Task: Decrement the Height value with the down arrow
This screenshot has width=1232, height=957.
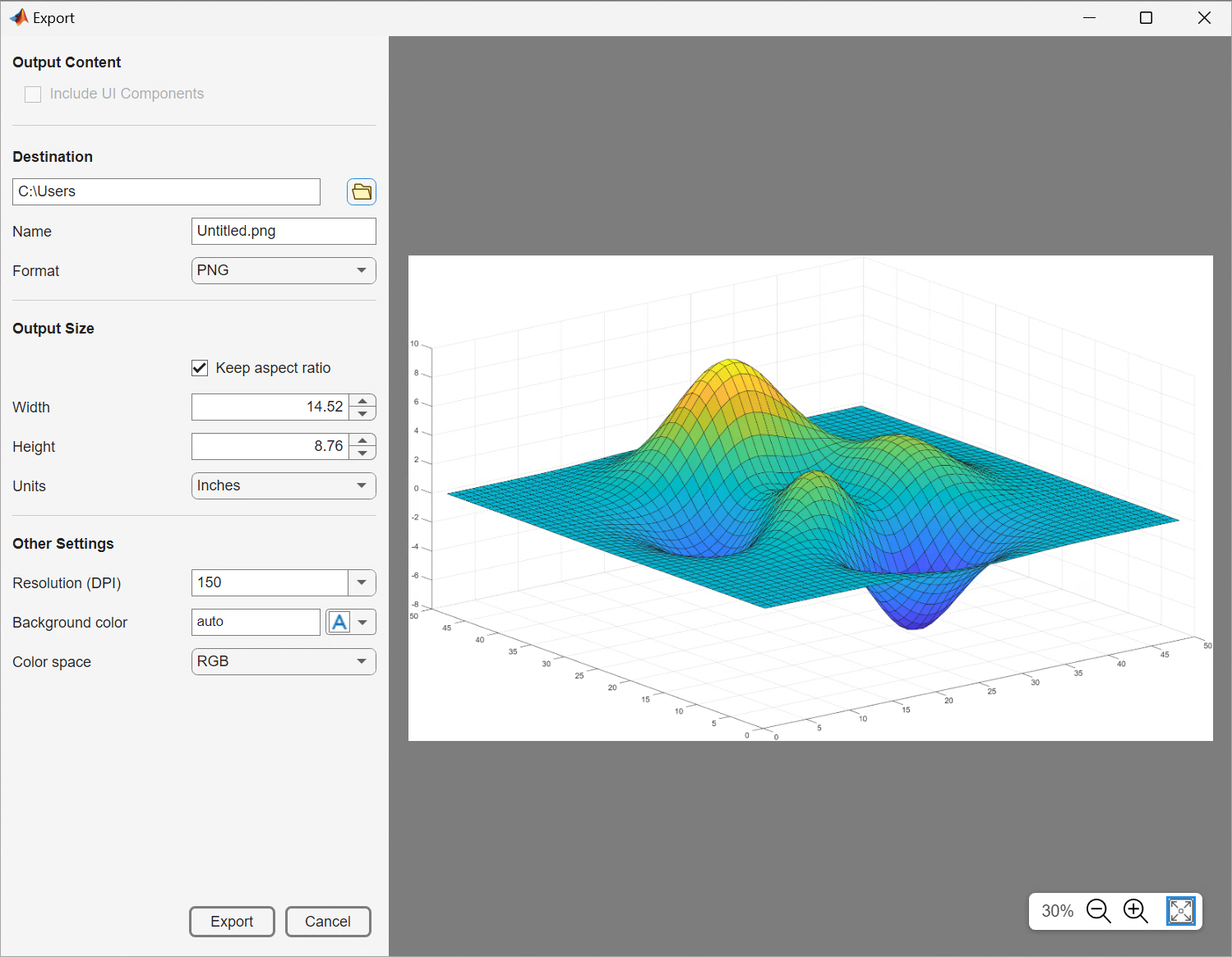Action: (x=362, y=452)
